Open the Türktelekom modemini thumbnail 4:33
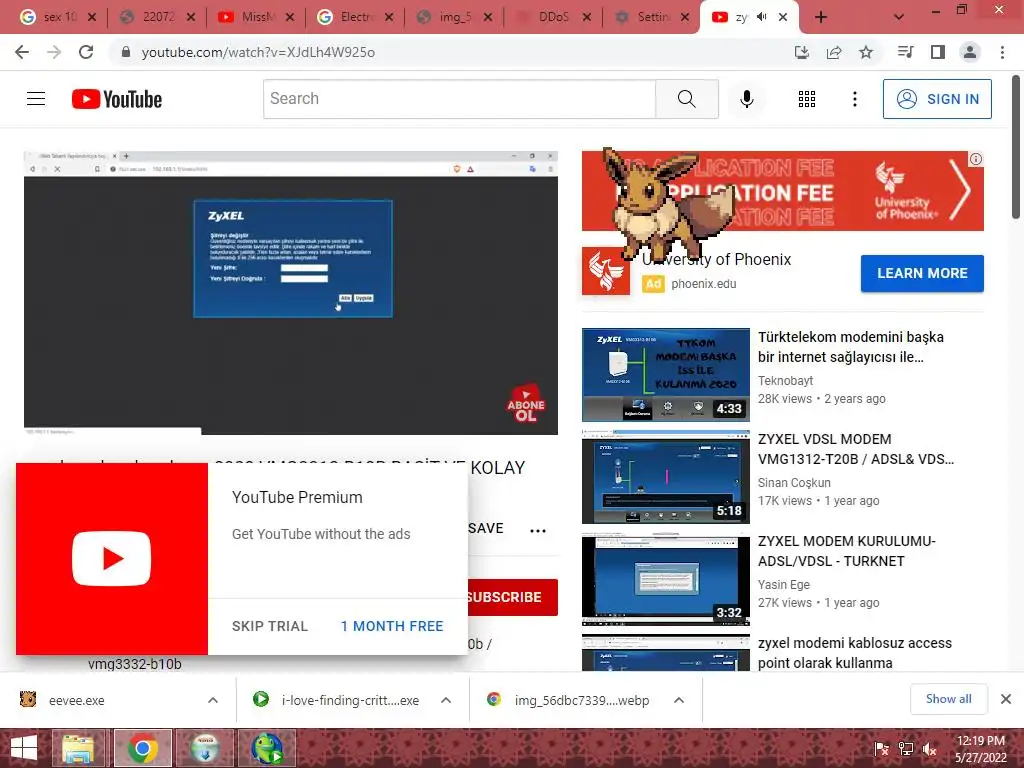Image resolution: width=1024 pixels, height=768 pixels. click(665, 375)
